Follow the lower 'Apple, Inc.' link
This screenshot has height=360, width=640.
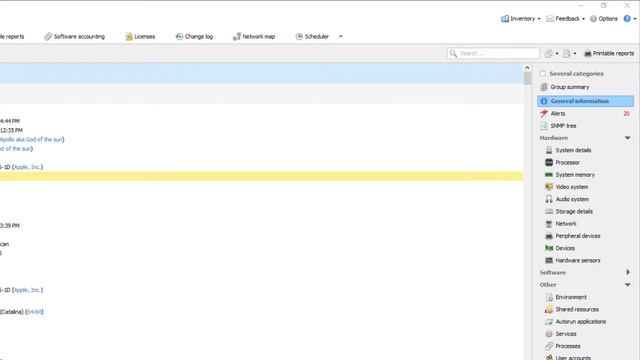pos(27,290)
